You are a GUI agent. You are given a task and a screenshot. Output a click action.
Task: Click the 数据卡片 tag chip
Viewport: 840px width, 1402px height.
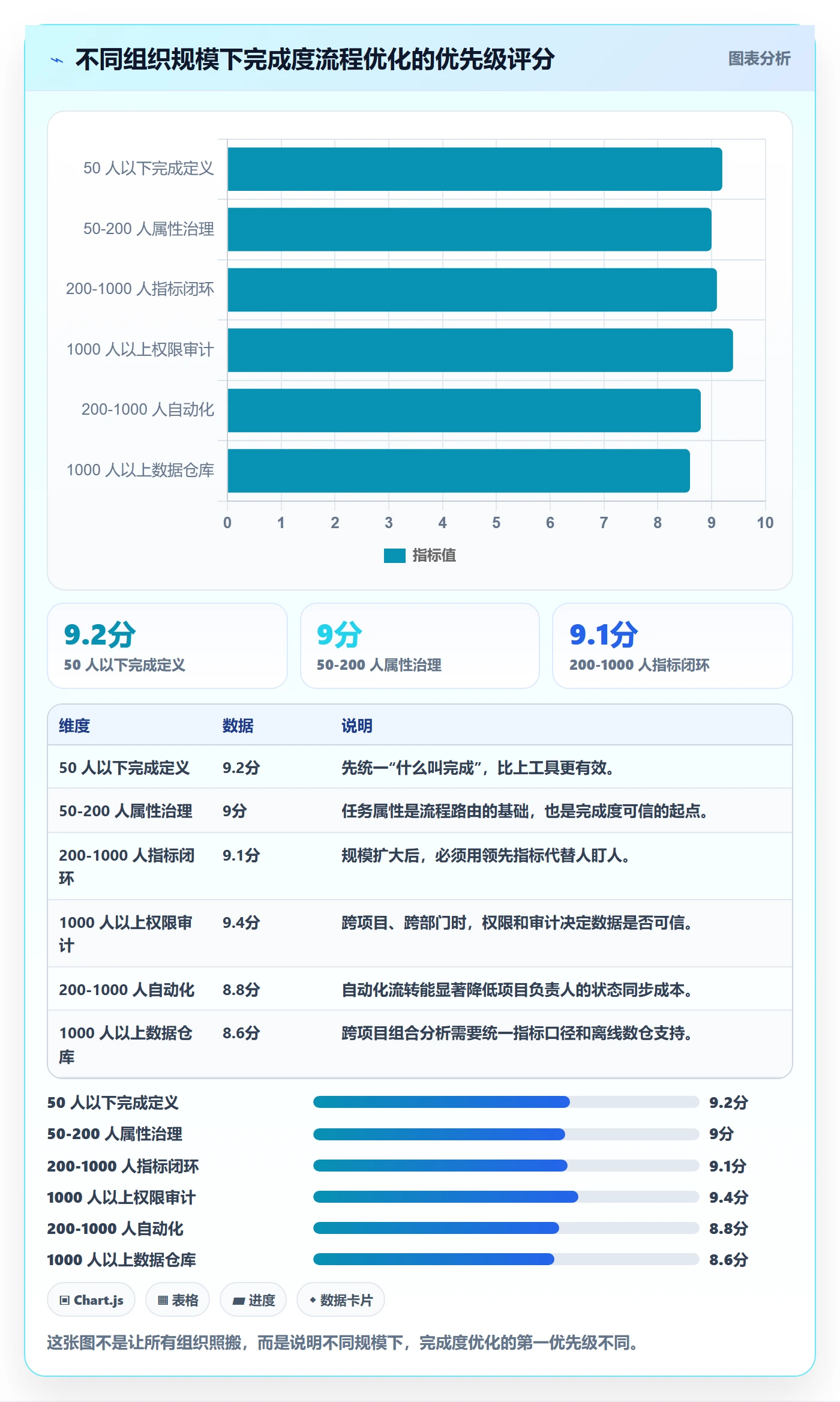point(341,1300)
